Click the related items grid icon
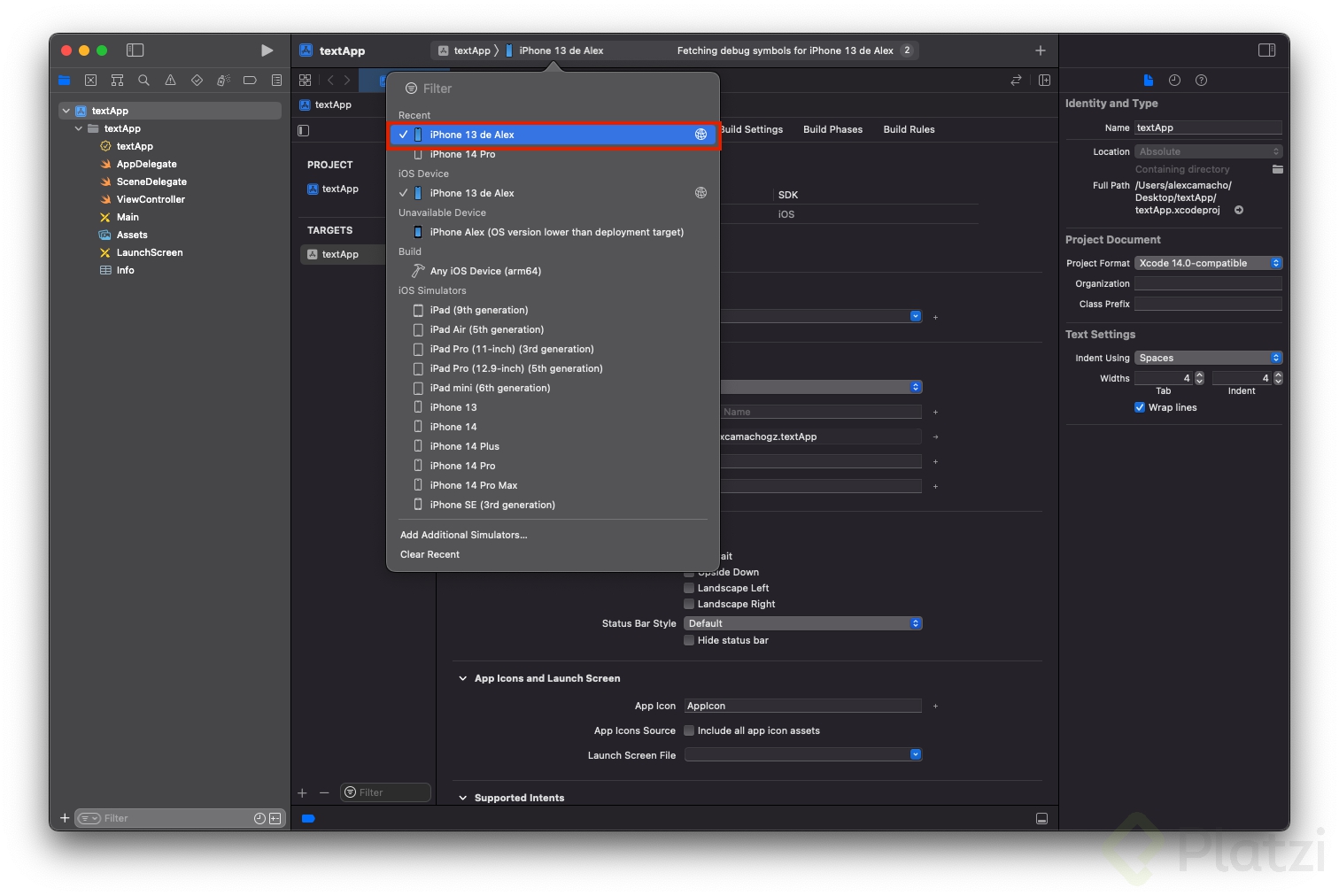Image resolution: width=1339 pixels, height=896 pixels. 306,80
